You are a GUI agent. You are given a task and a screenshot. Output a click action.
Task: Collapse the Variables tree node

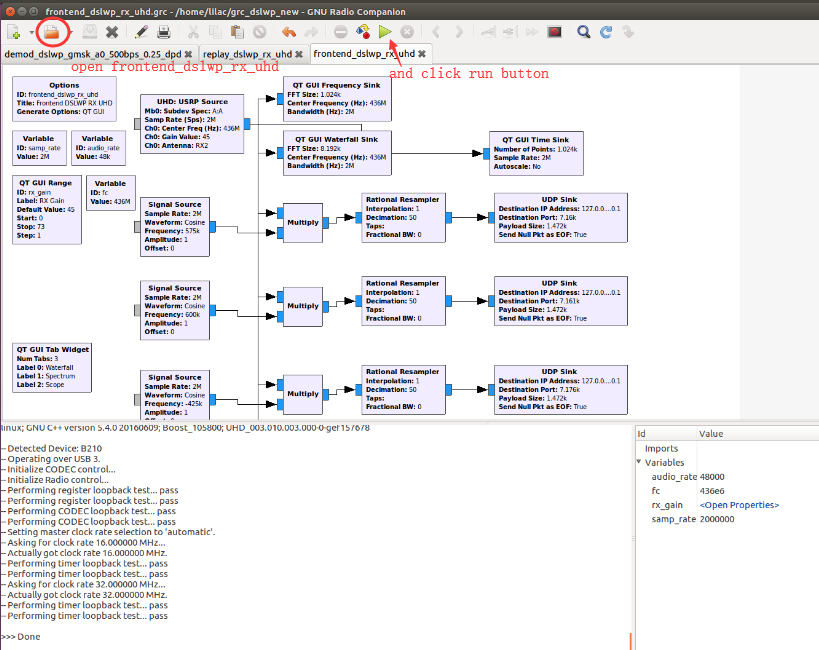(x=639, y=462)
